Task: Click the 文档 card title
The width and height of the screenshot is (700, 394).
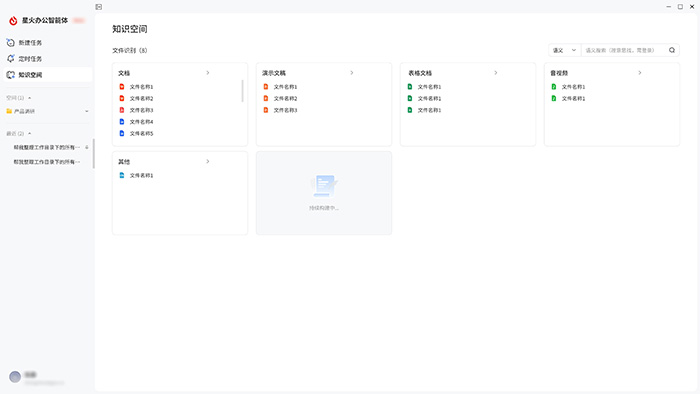Action: click(124, 73)
